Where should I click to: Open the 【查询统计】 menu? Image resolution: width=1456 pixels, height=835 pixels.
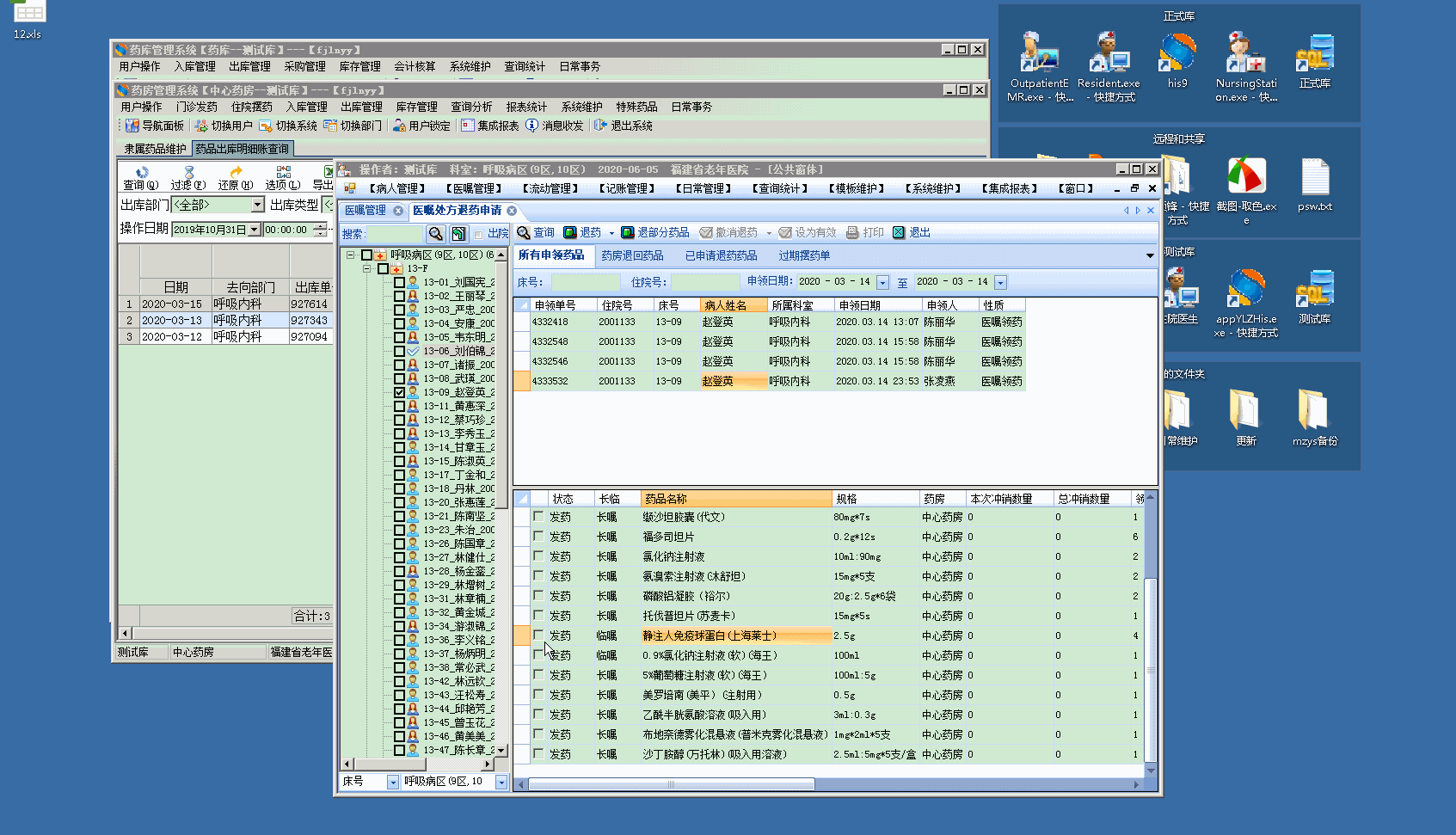(780, 188)
